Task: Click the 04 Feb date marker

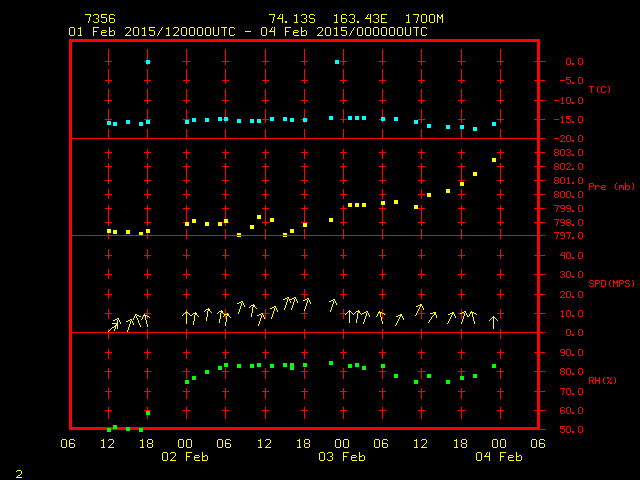Action: [498, 457]
